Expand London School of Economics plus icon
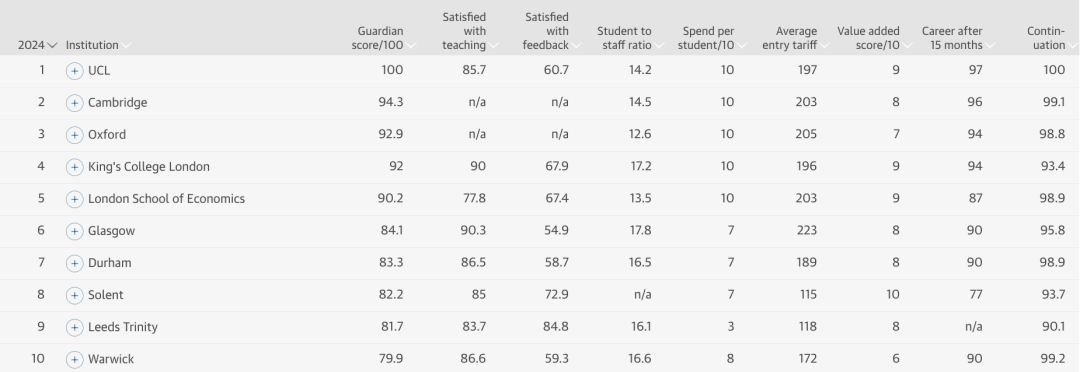1080x372 pixels. click(x=74, y=199)
